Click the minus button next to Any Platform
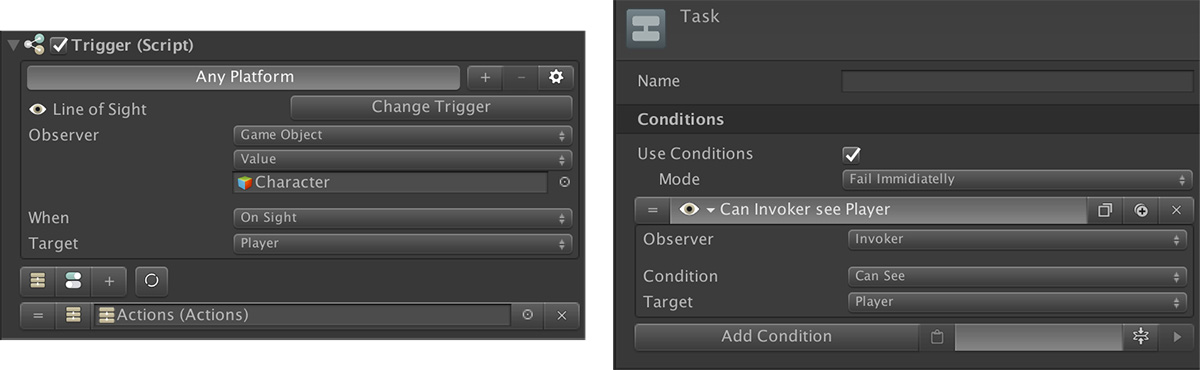This screenshot has width=1200, height=370. coord(521,77)
